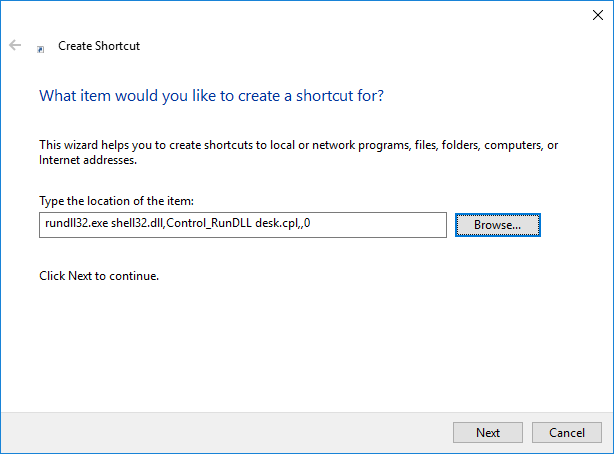Viewport: 614px width, 454px height.
Task: Focus the item location text box
Action: pyautogui.click(x=243, y=225)
